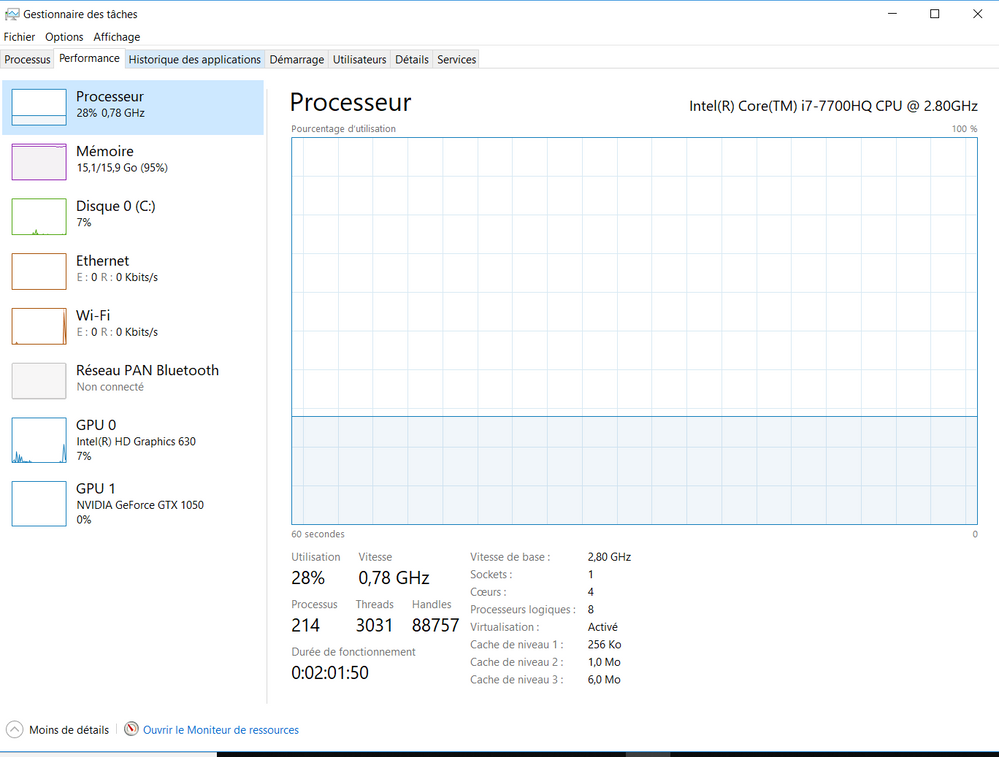The height and width of the screenshot is (757, 999).
Task: Click the Cœurs label
Action: tap(488, 592)
